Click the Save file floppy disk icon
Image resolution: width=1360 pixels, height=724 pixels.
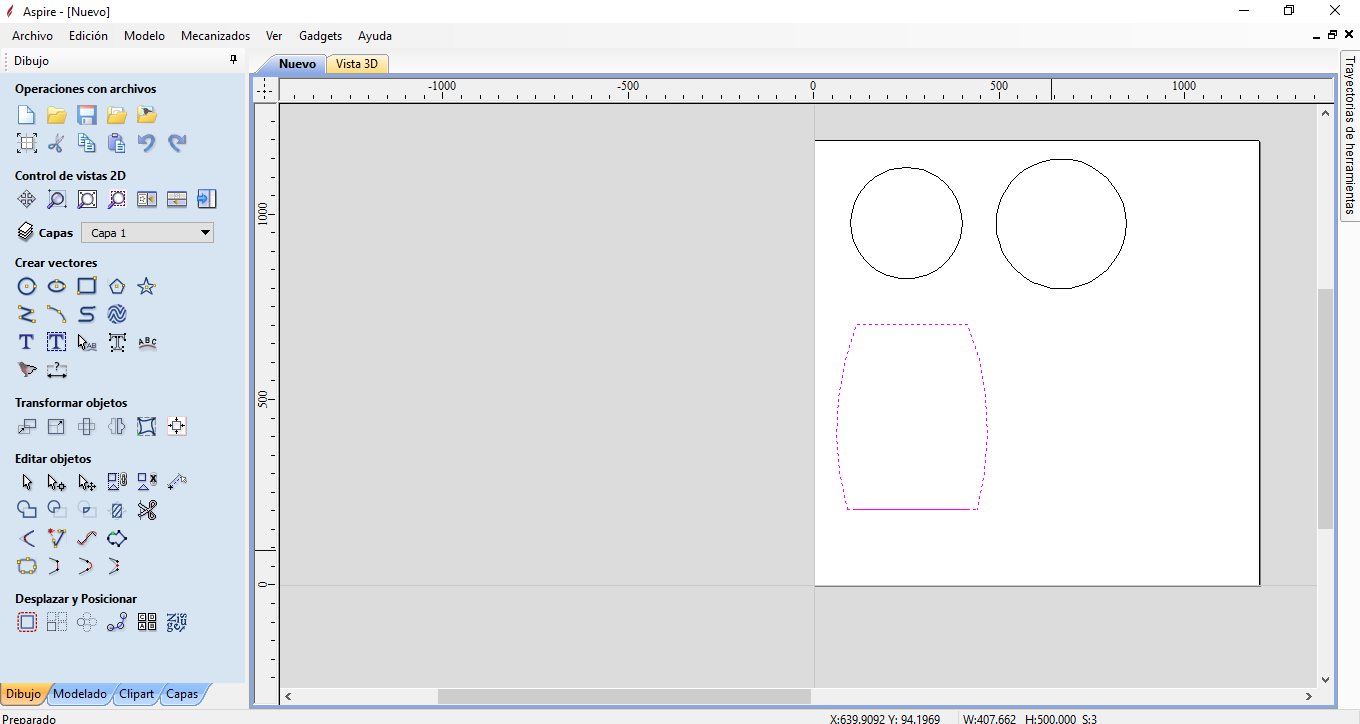tap(87, 115)
